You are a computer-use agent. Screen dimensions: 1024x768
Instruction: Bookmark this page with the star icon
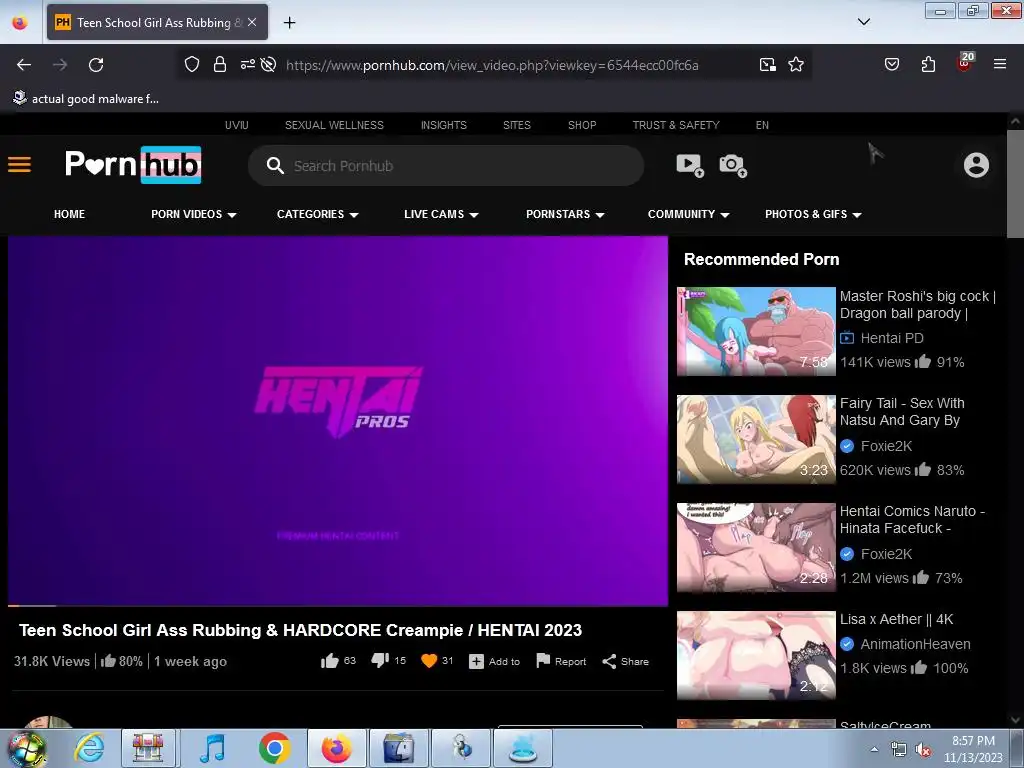coord(795,65)
